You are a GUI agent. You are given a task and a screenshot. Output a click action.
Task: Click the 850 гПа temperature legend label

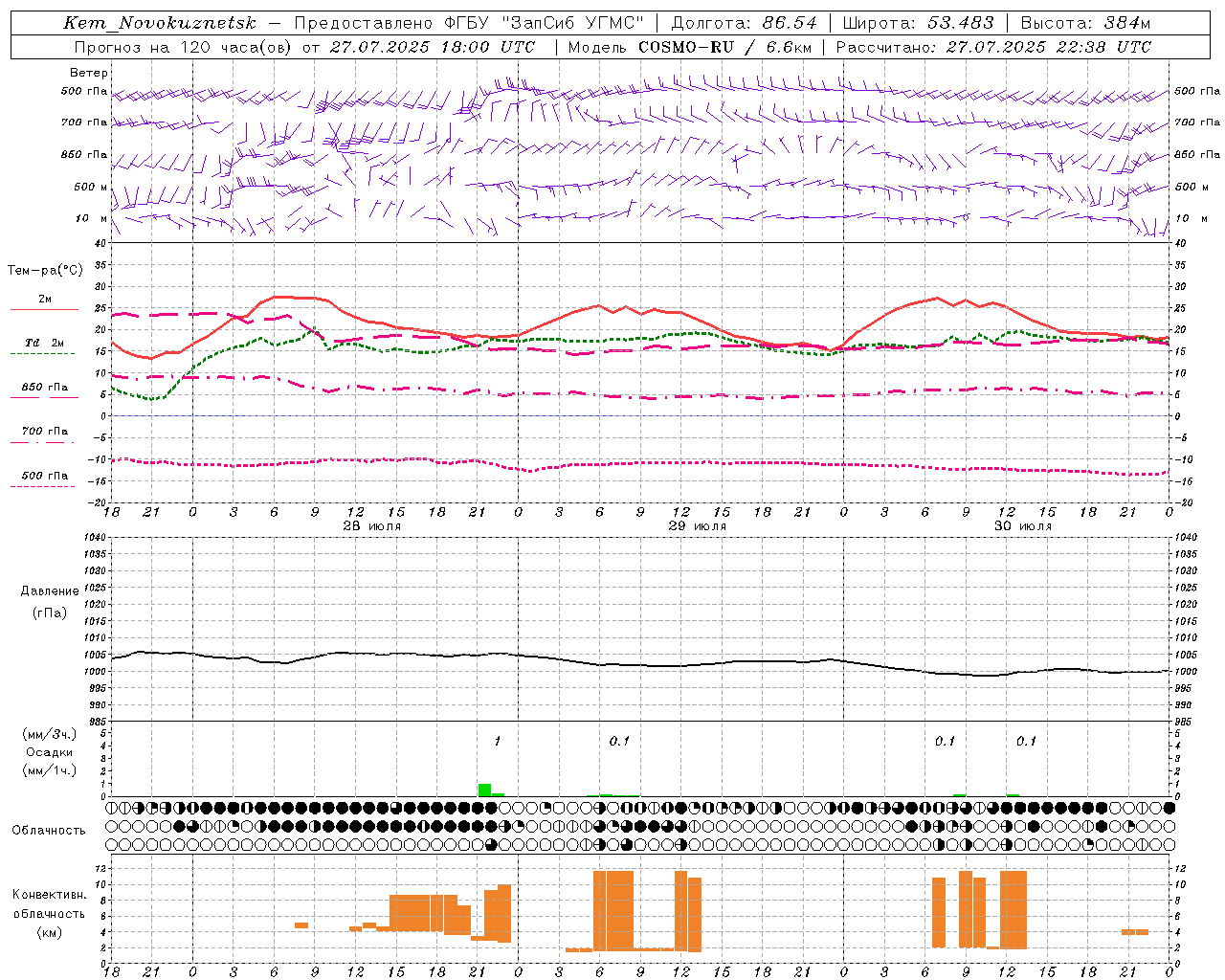click(x=45, y=388)
